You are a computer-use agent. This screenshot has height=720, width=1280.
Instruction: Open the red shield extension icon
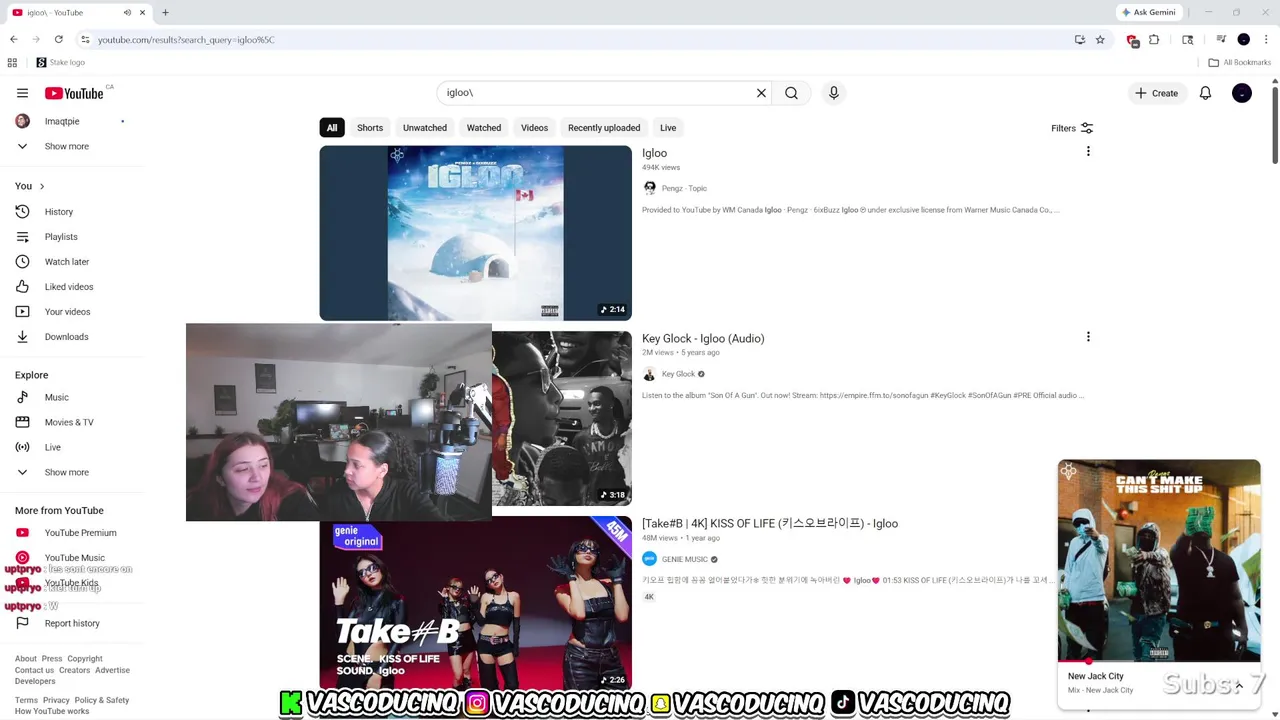1132,40
